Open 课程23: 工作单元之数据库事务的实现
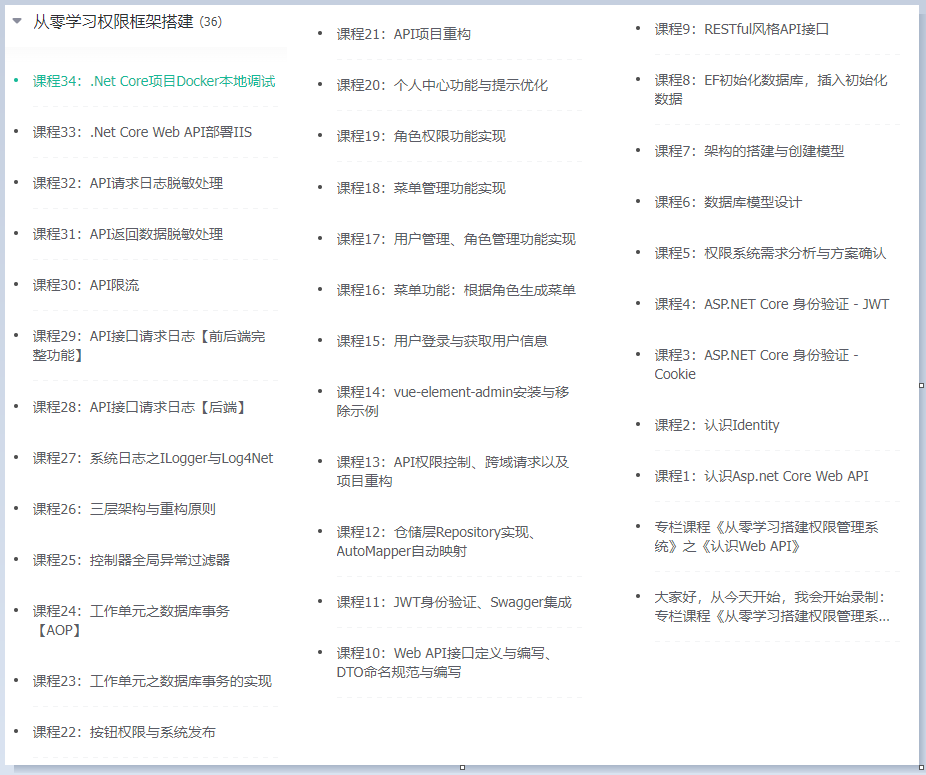This screenshot has height=775, width=926. 152,681
